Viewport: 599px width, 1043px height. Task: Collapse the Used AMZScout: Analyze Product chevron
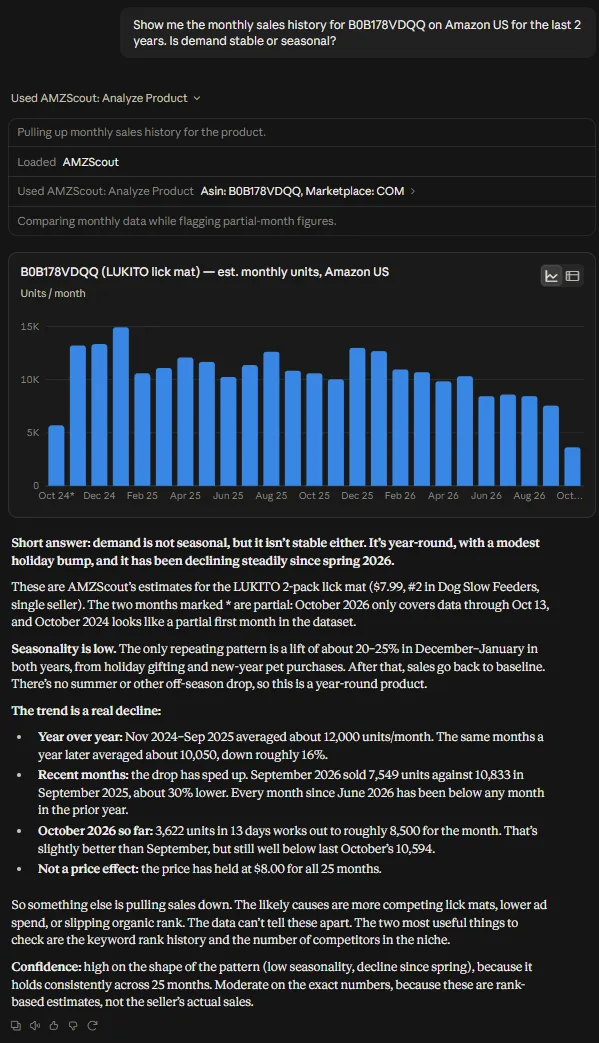click(197, 98)
